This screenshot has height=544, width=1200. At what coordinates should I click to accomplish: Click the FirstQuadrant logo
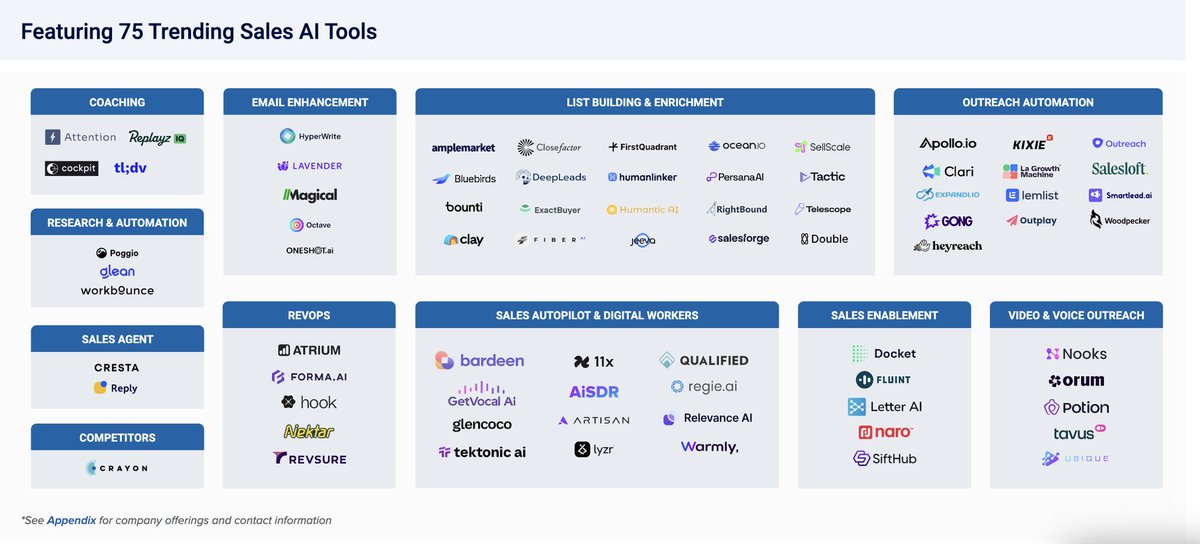tap(642, 147)
